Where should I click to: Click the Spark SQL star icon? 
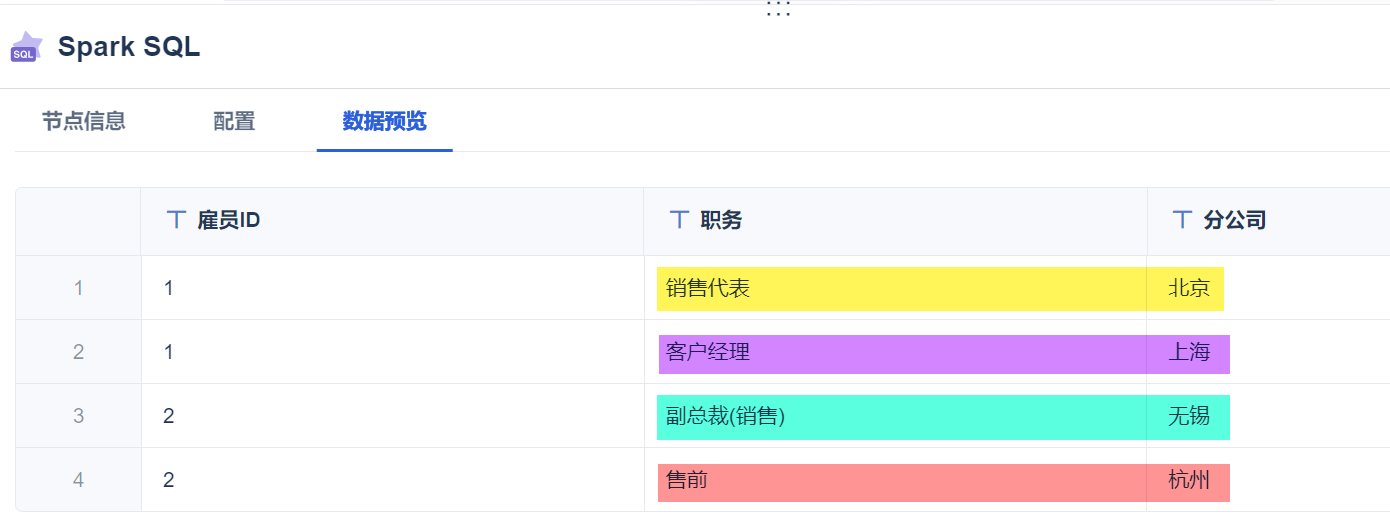tap(26, 47)
